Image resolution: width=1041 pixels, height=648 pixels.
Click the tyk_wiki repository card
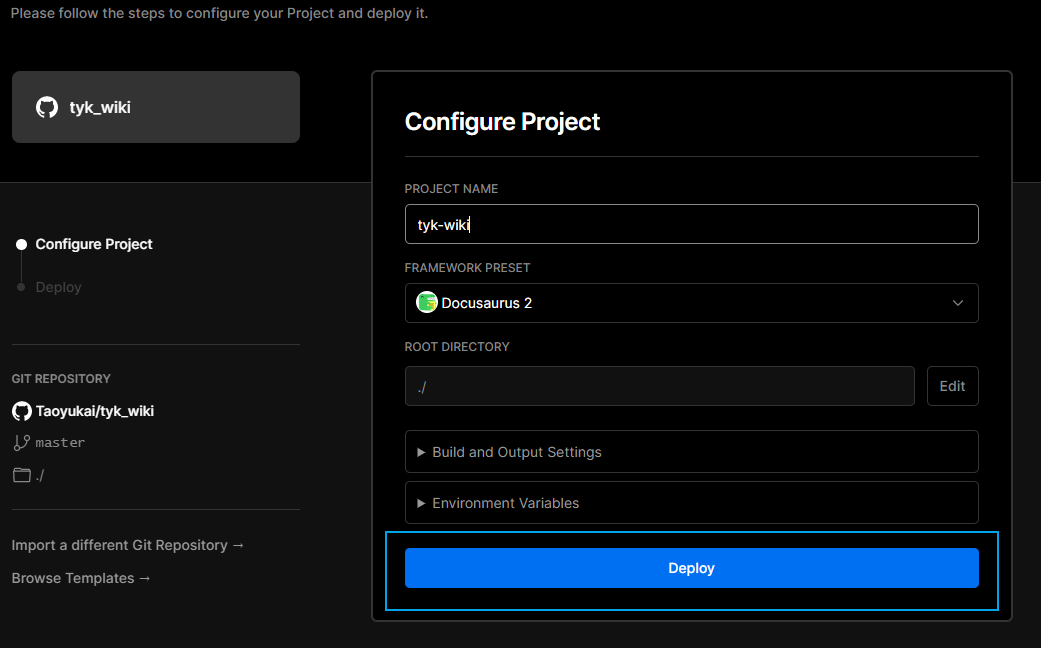(x=156, y=107)
